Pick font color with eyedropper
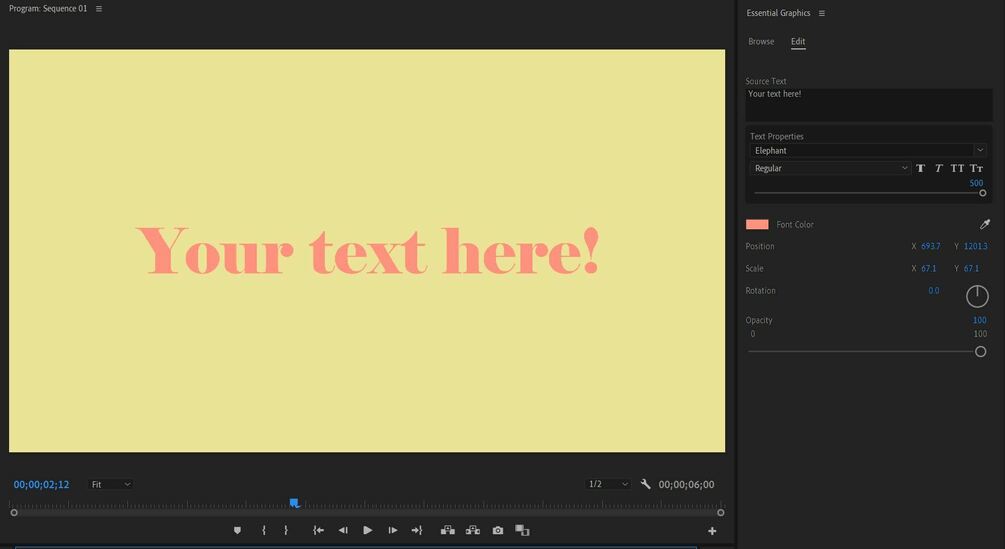 (985, 224)
